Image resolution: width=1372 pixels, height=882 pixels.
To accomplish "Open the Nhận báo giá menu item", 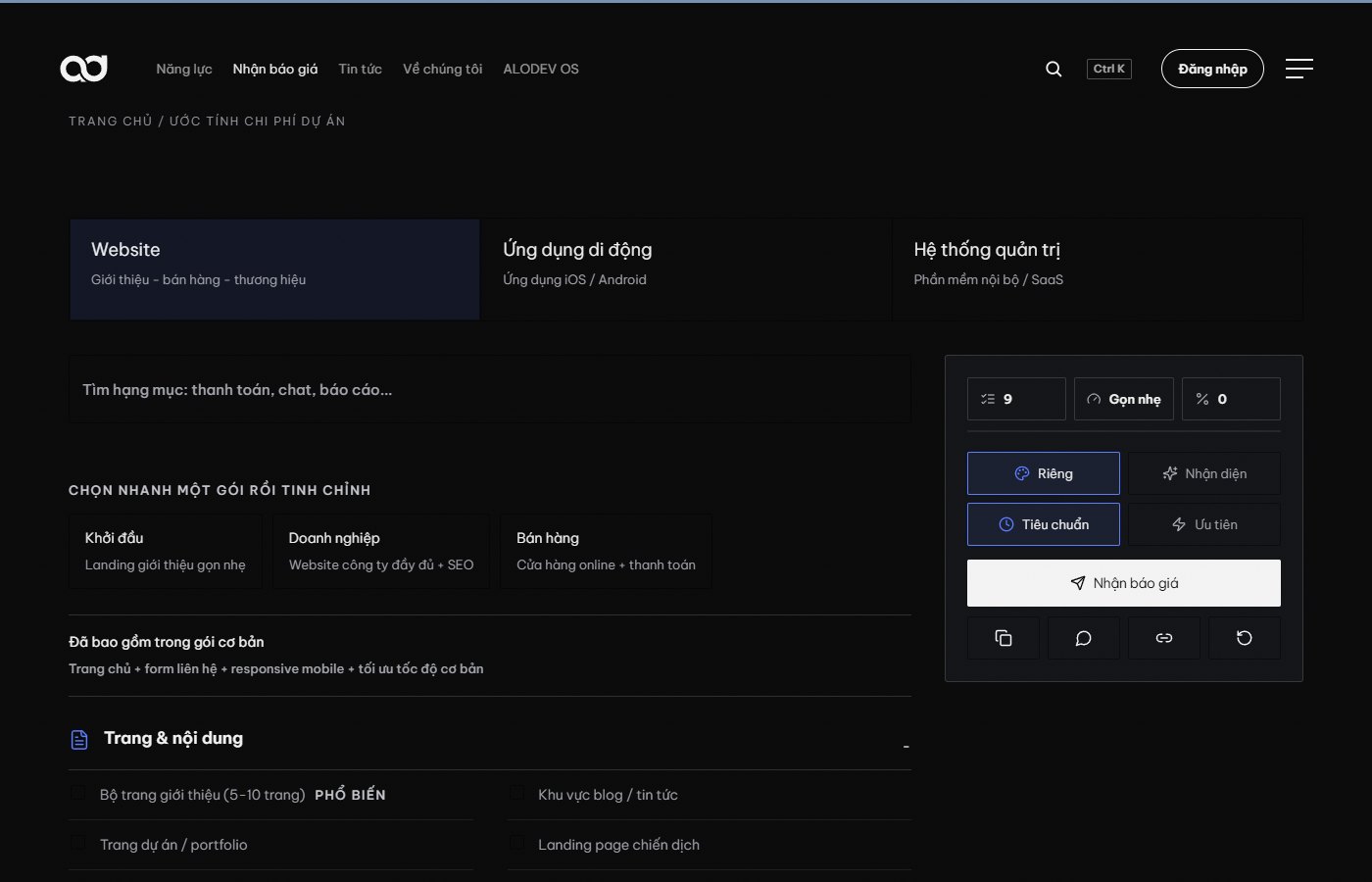I will click(275, 69).
